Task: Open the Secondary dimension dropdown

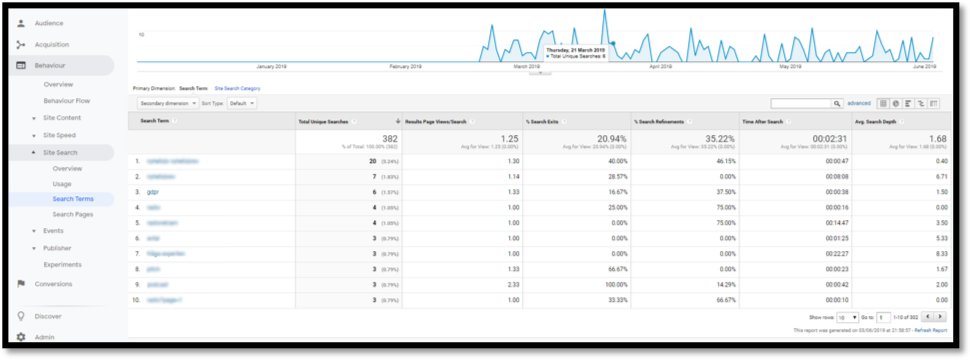Action: (168, 103)
